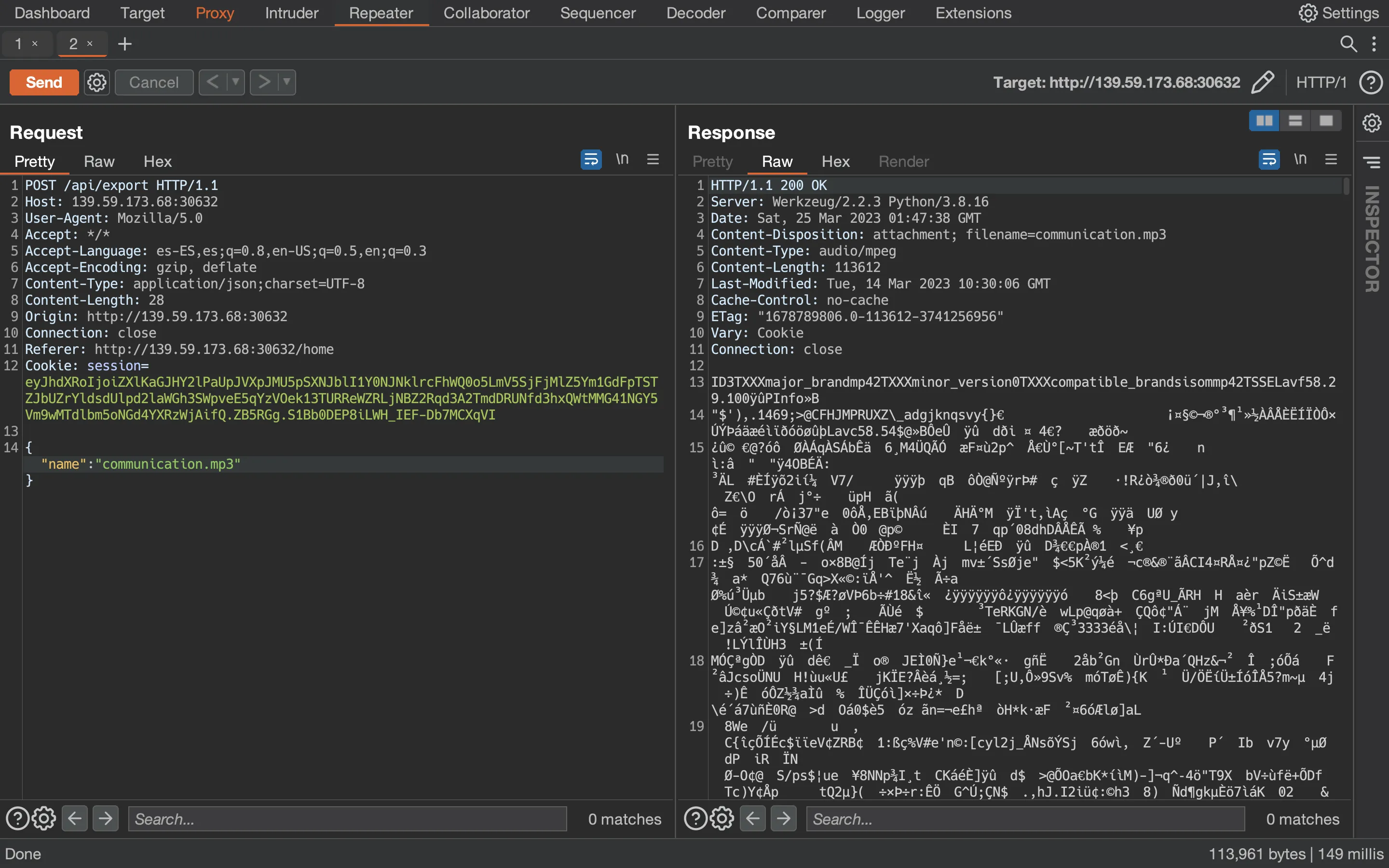The image size is (1389, 868).
Task: Open the Repeater help question mark icon
Action: [x=1370, y=82]
